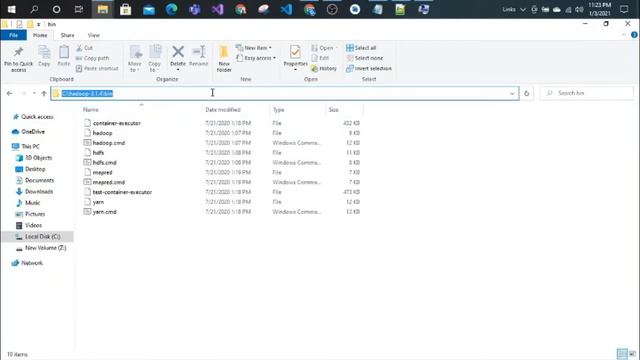Select the mapred.cmd file
This screenshot has width=640, height=360.
[109, 182]
